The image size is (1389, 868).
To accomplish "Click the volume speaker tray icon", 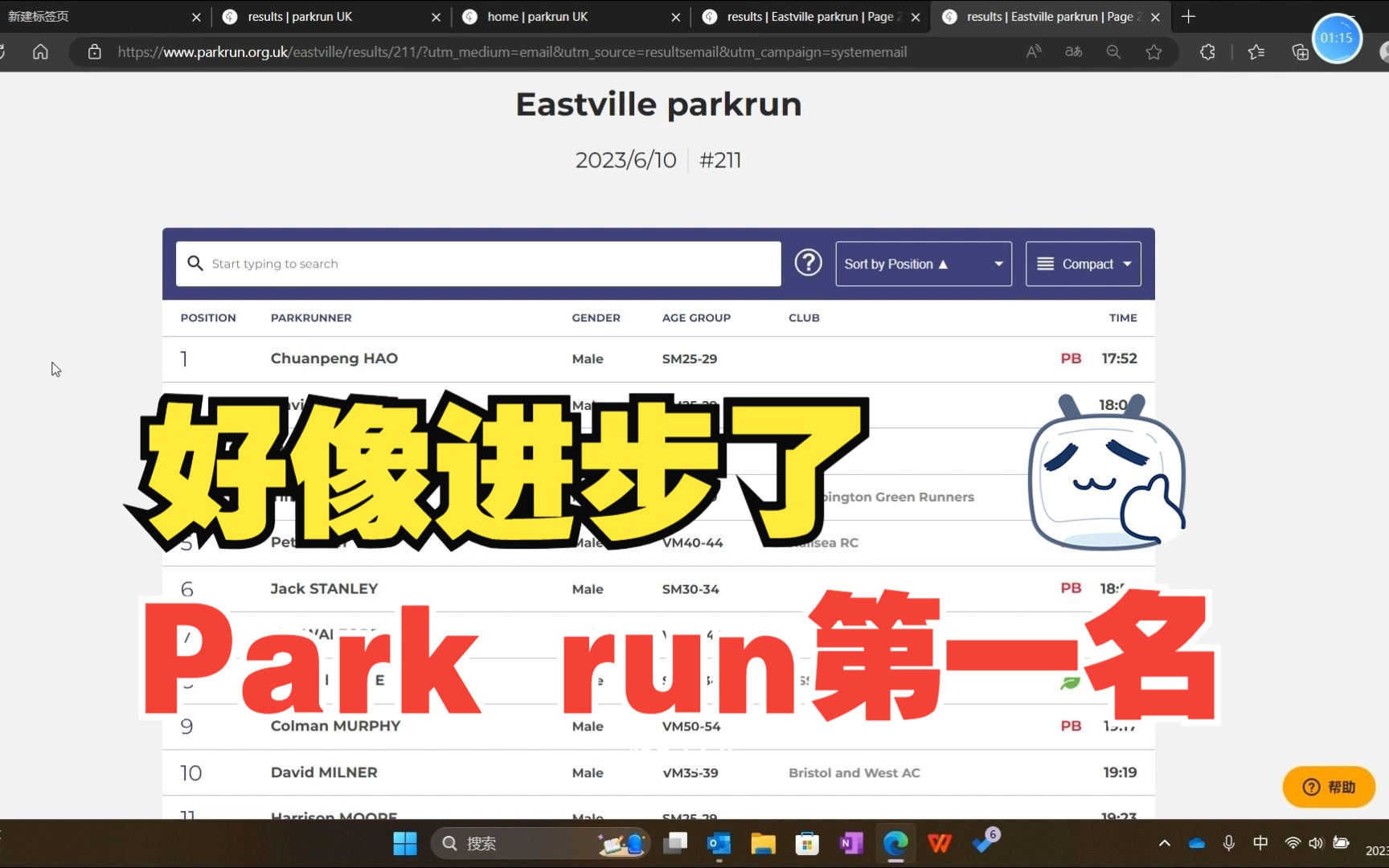I will [1316, 843].
